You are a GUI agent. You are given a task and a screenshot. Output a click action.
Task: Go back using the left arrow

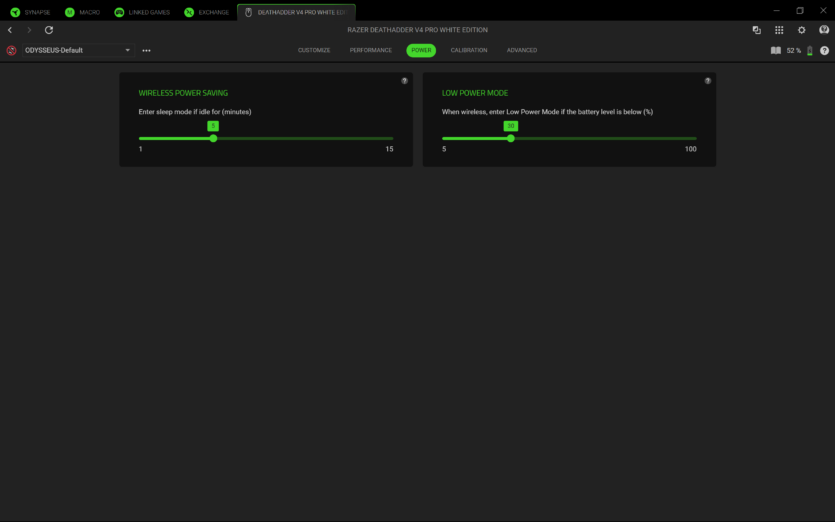(10, 30)
